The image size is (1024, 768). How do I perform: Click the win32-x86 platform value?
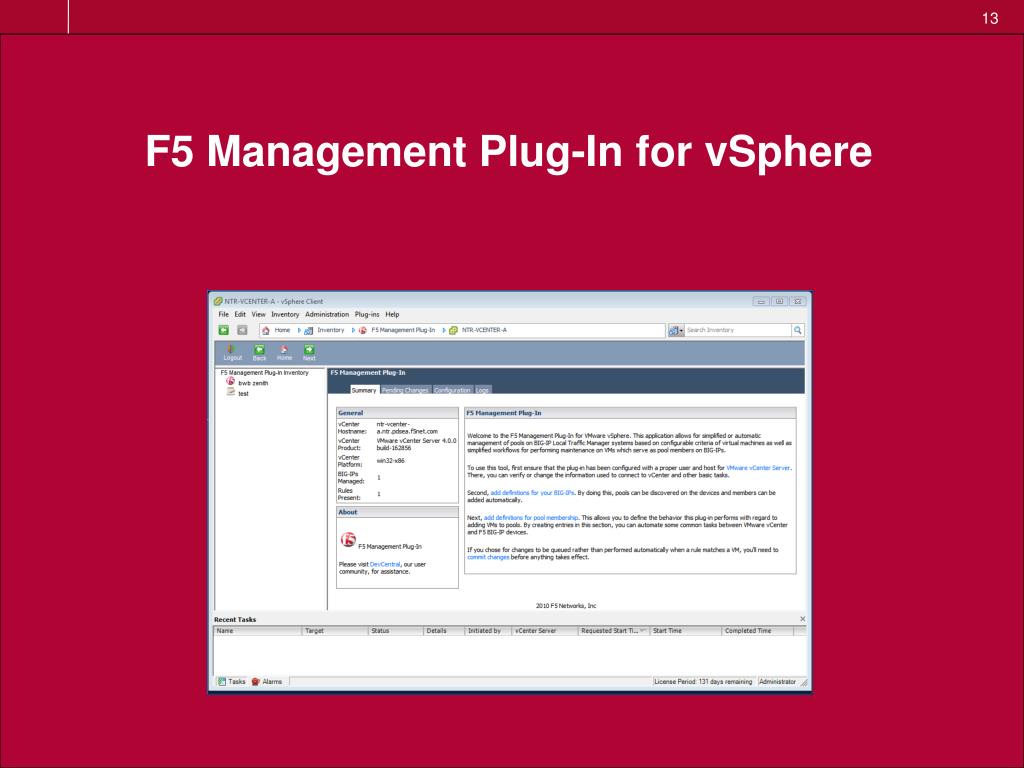tap(391, 461)
